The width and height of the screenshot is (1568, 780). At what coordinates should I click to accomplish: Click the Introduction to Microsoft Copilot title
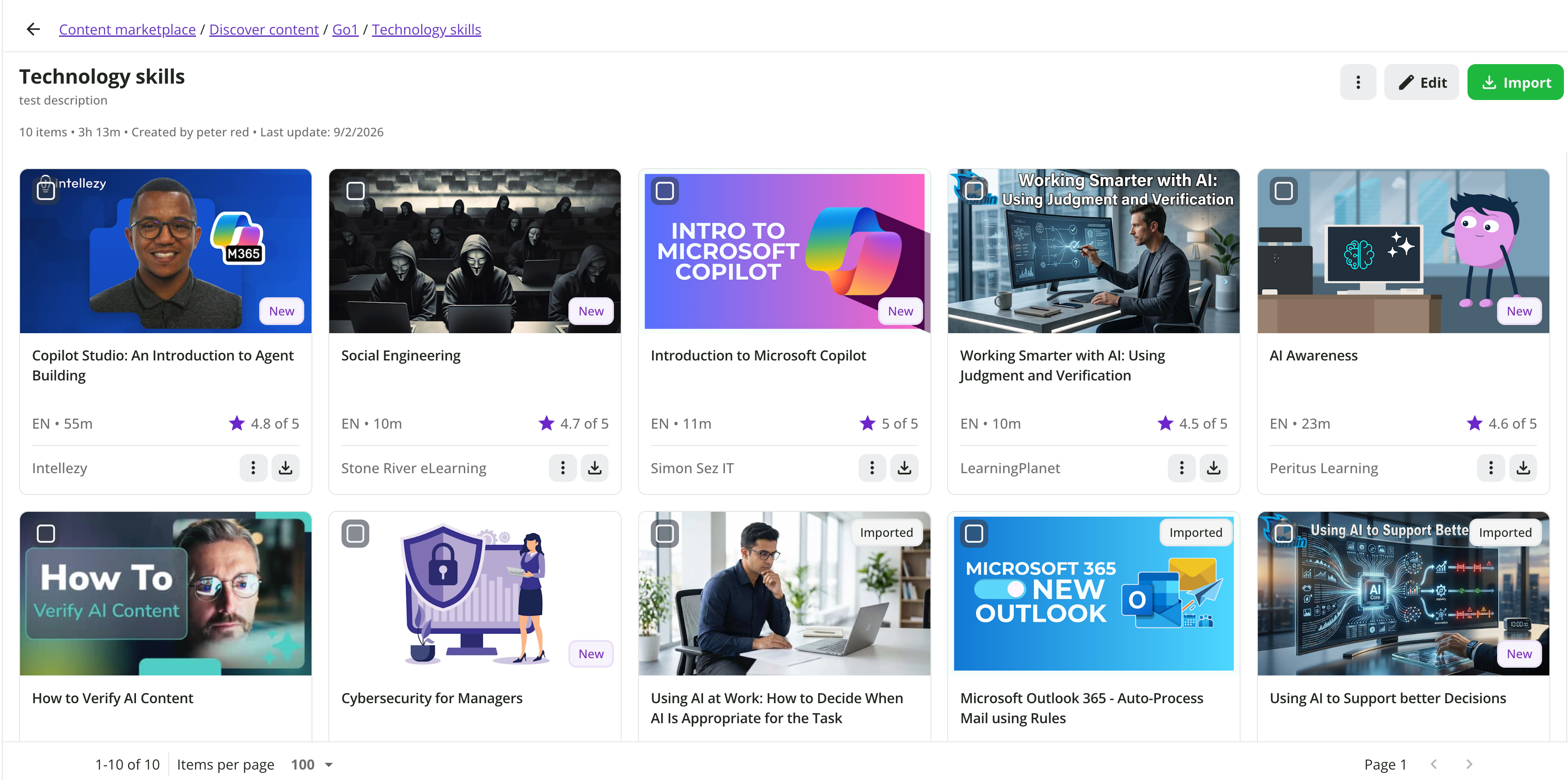click(x=758, y=355)
